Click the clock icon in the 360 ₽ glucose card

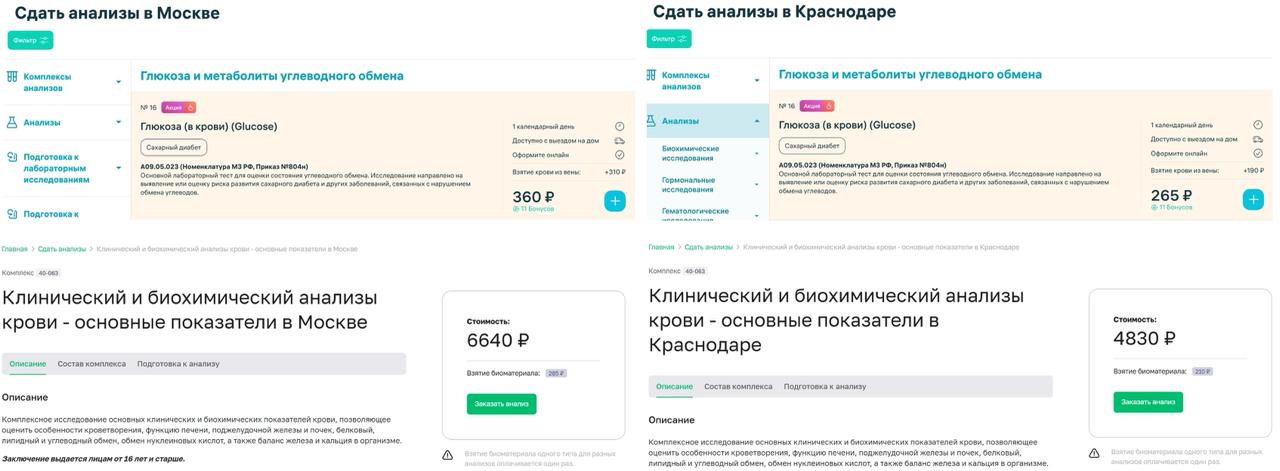click(x=620, y=127)
